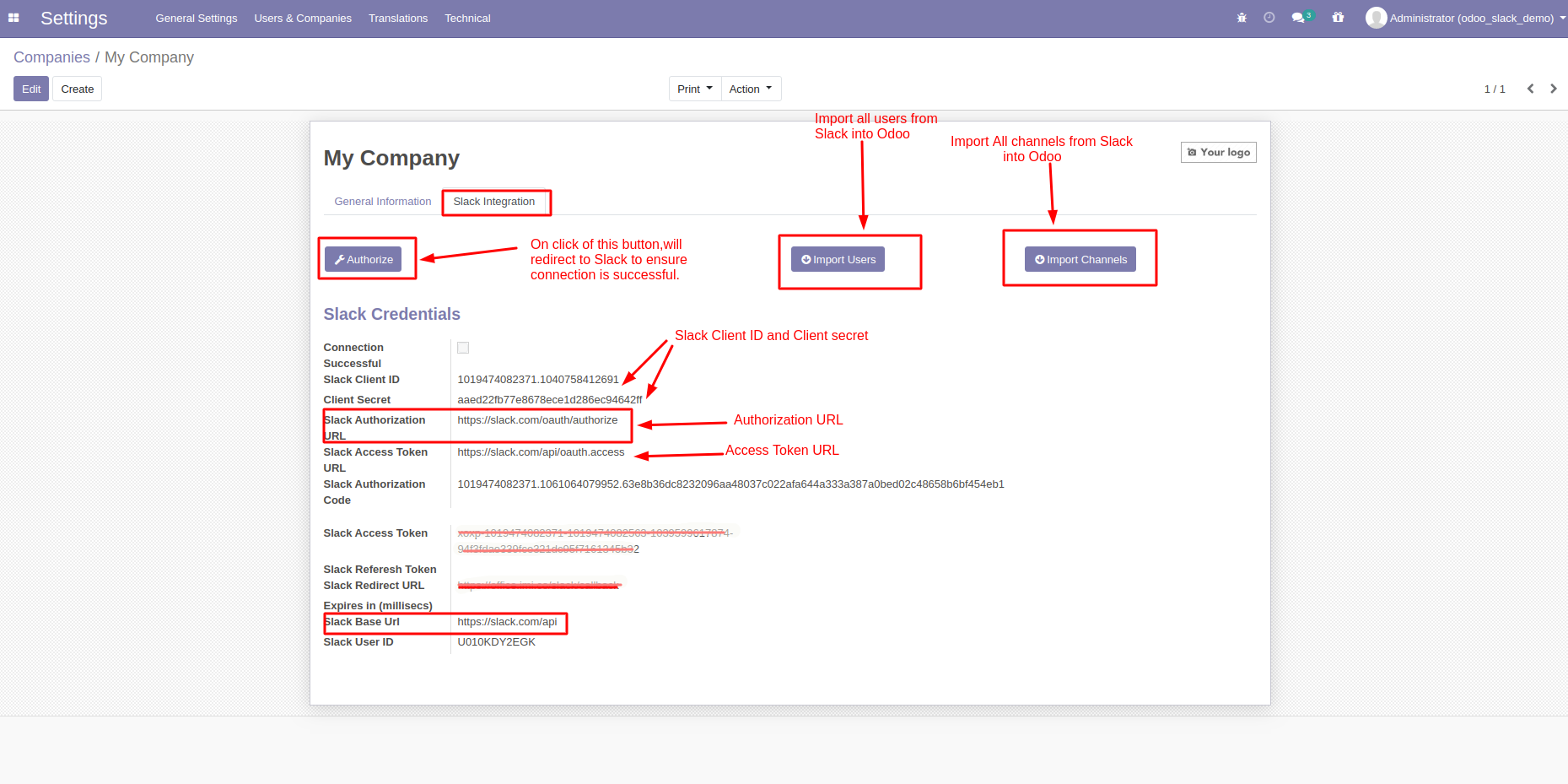Open Users & Companies menu
The height and width of the screenshot is (784, 1568).
303,18
